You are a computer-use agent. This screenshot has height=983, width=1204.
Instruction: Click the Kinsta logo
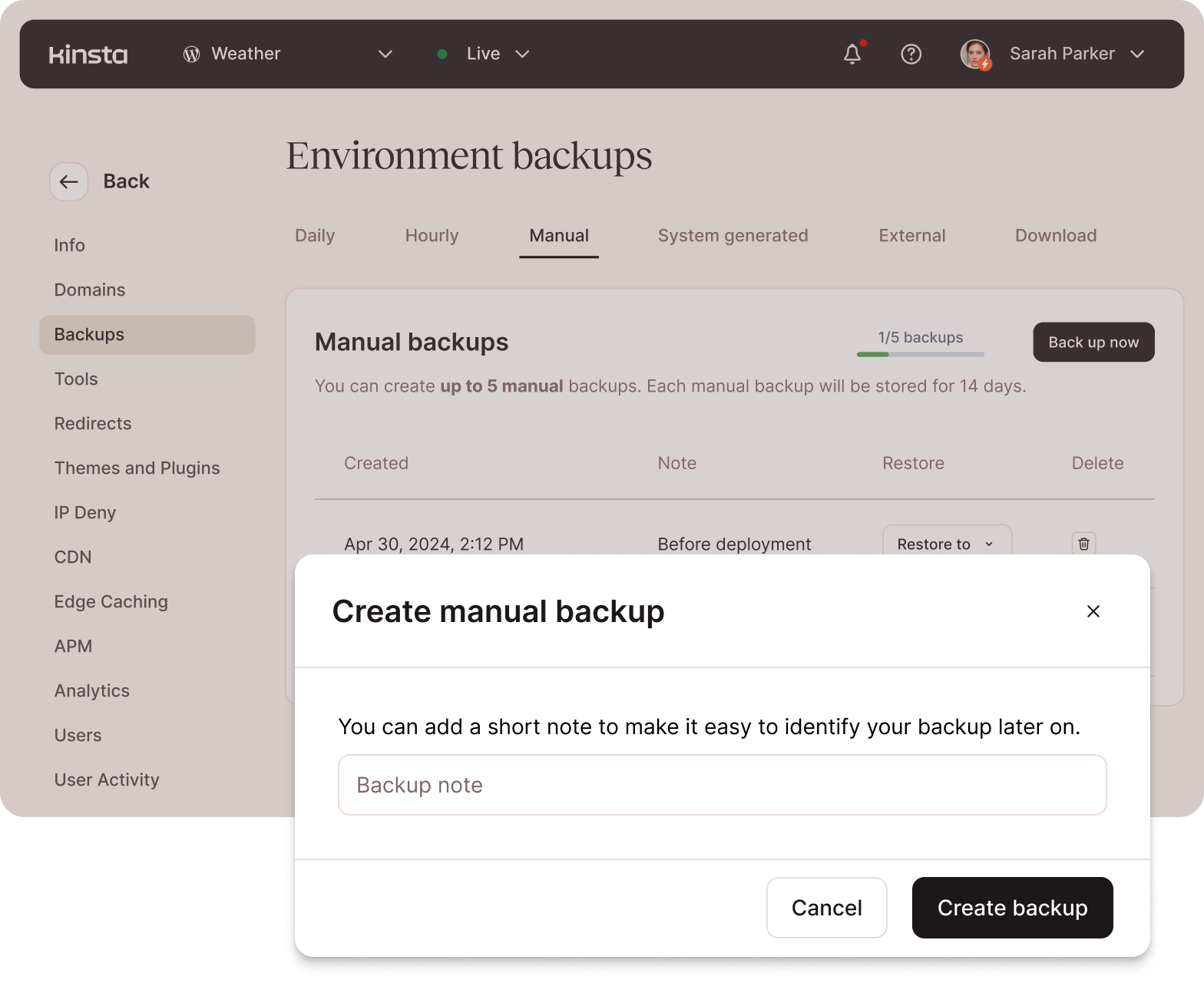pyautogui.click(x=88, y=55)
